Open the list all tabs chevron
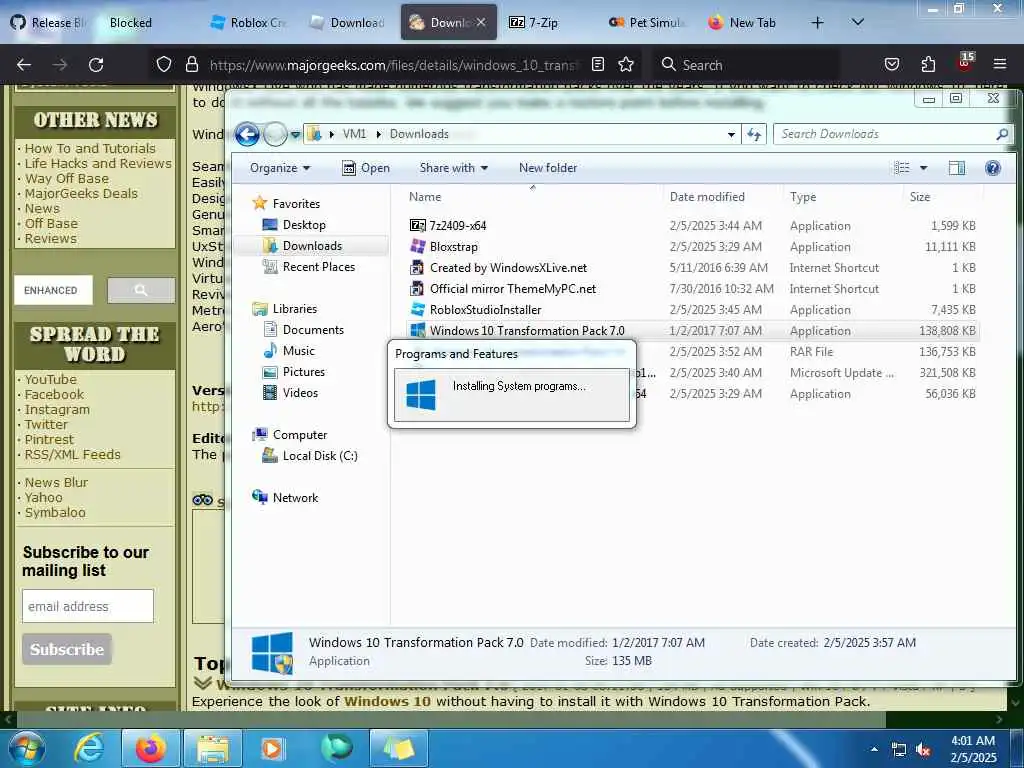The image size is (1024, 768). (x=857, y=23)
